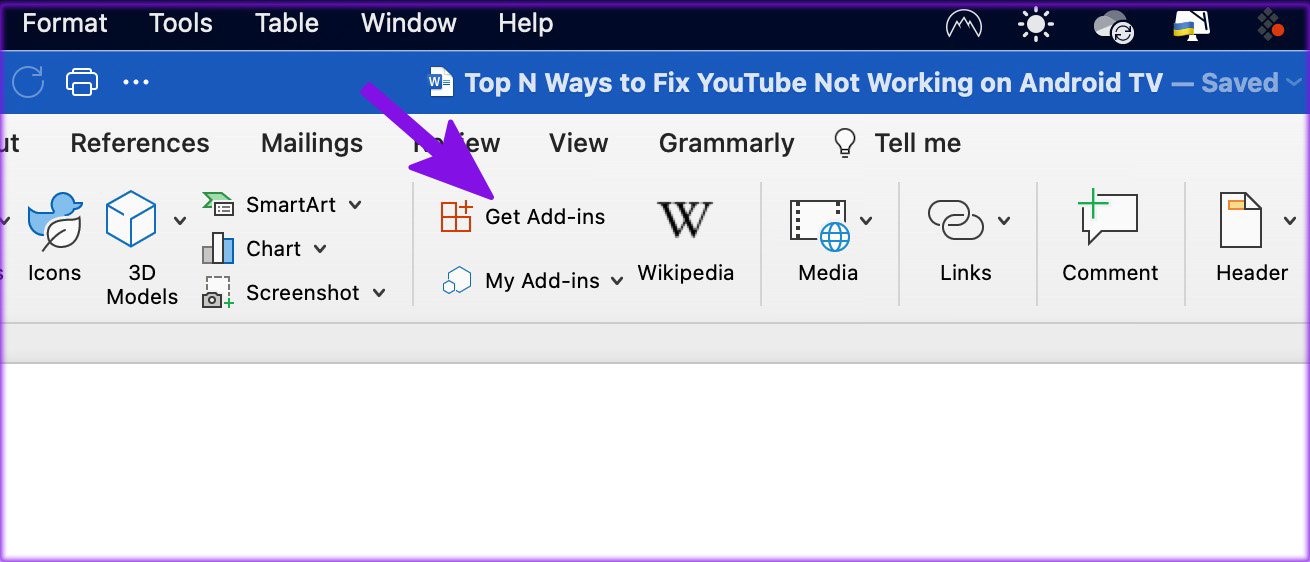The width and height of the screenshot is (1310, 562).
Task: Click the Tell me search box
Action: point(897,143)
